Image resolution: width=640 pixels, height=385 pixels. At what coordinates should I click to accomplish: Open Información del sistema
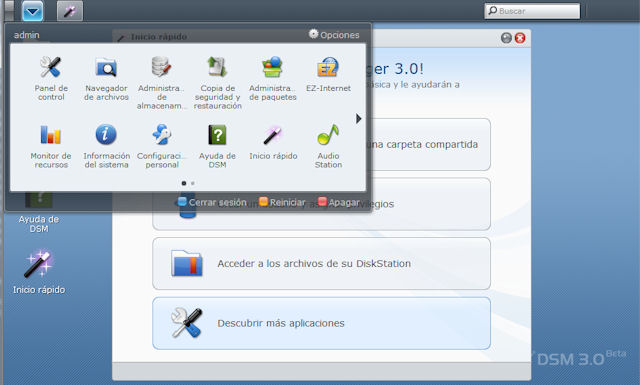click(x=106, y=146)
